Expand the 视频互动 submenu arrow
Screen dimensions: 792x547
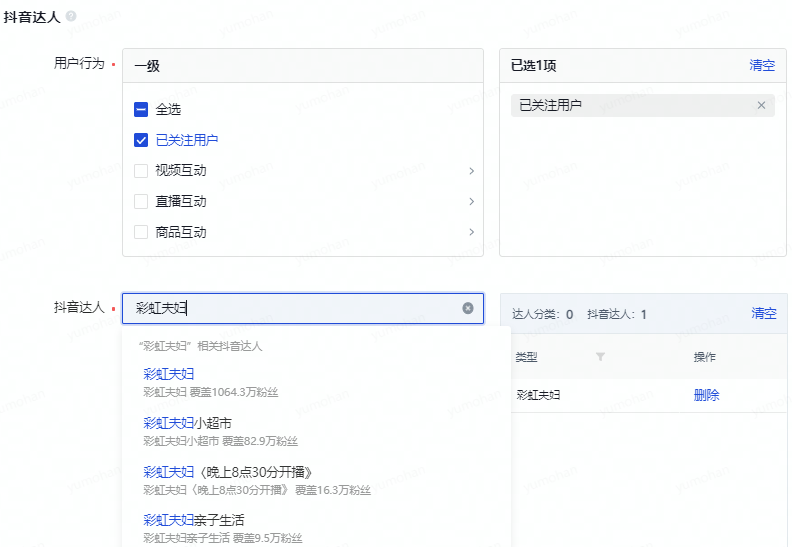tap(471, 171)
